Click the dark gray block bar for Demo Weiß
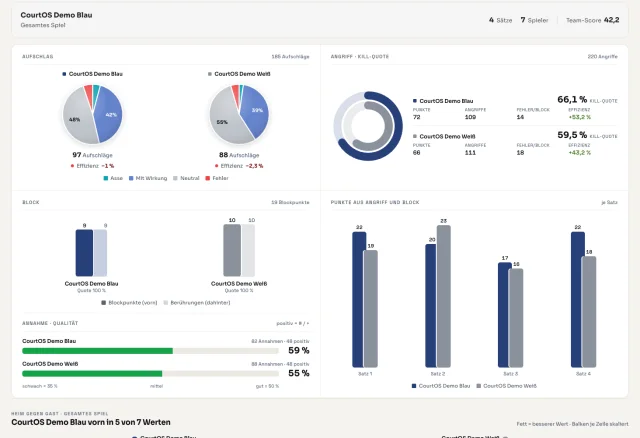 (232, 250)
